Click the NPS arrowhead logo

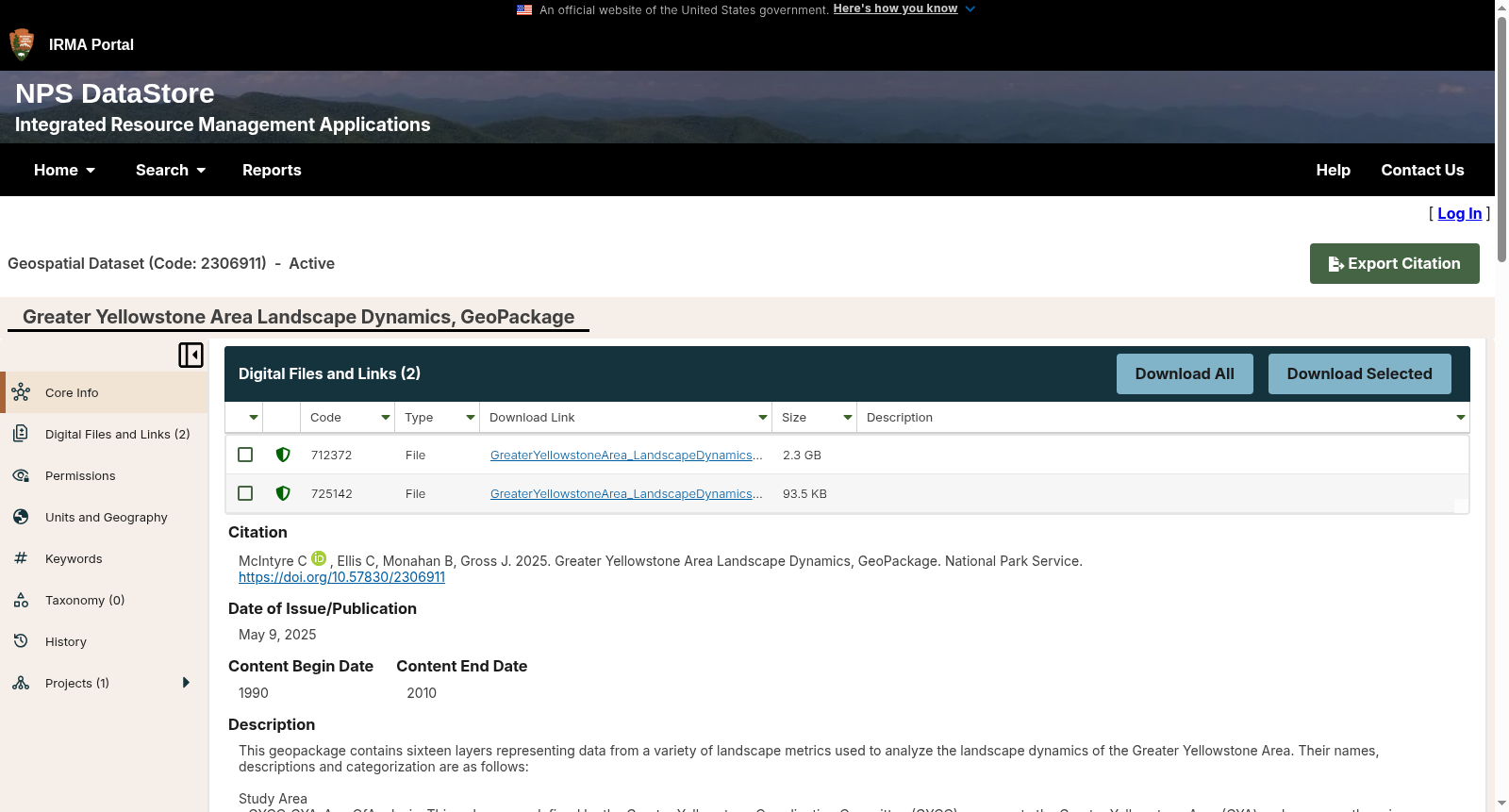pyautogui.click(x=22, y=44)
